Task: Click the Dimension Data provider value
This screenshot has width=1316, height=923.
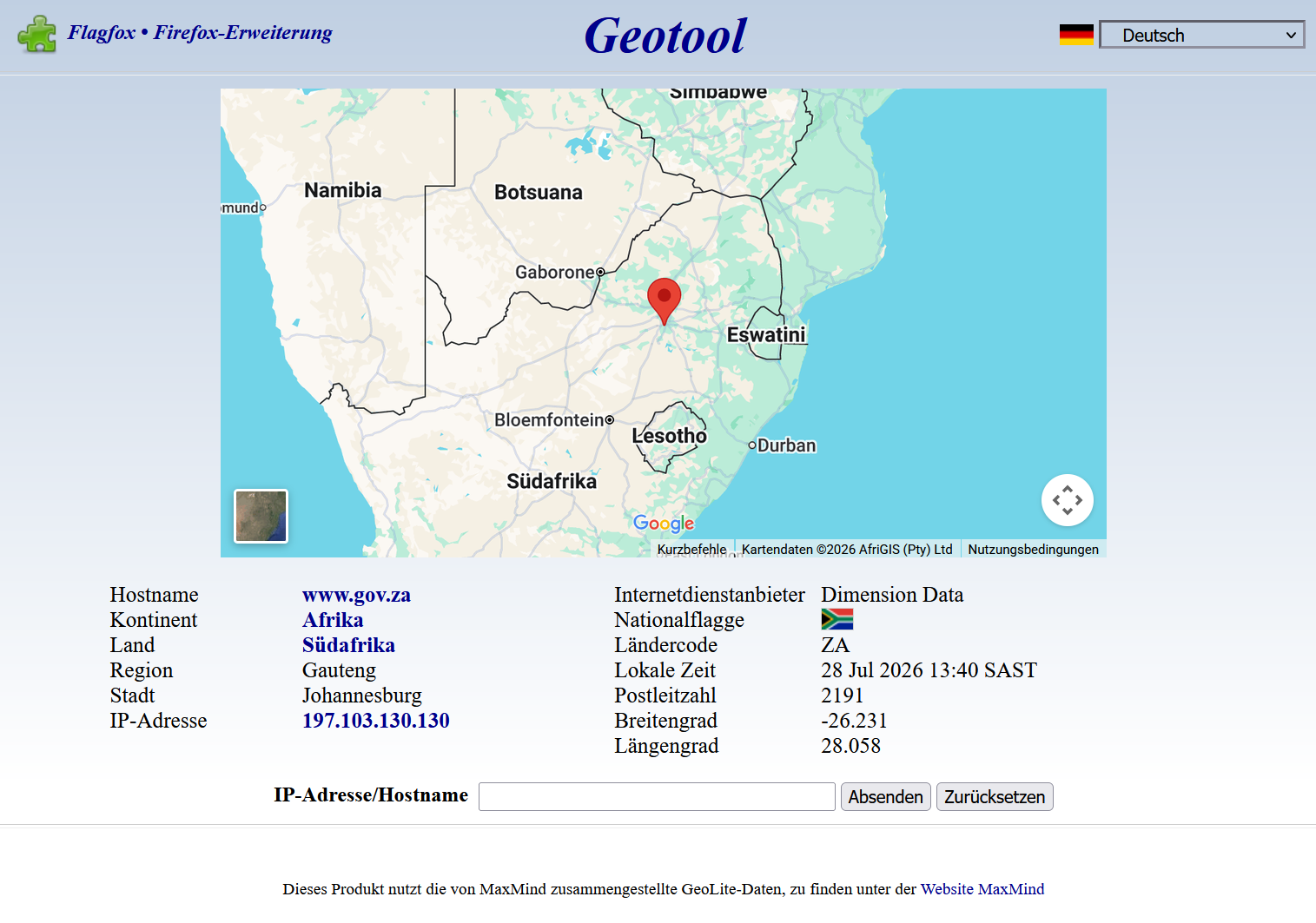Action: 892,595
